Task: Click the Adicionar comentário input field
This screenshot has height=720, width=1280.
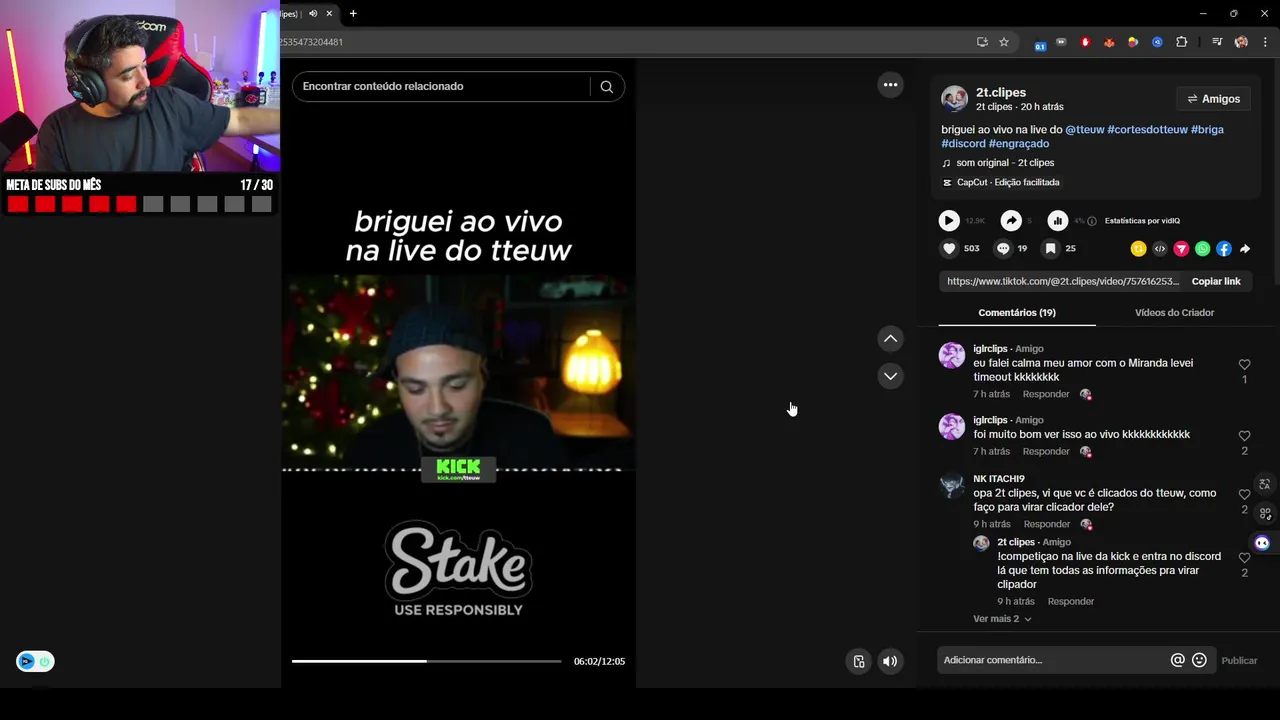Action: pos(1054,660)
